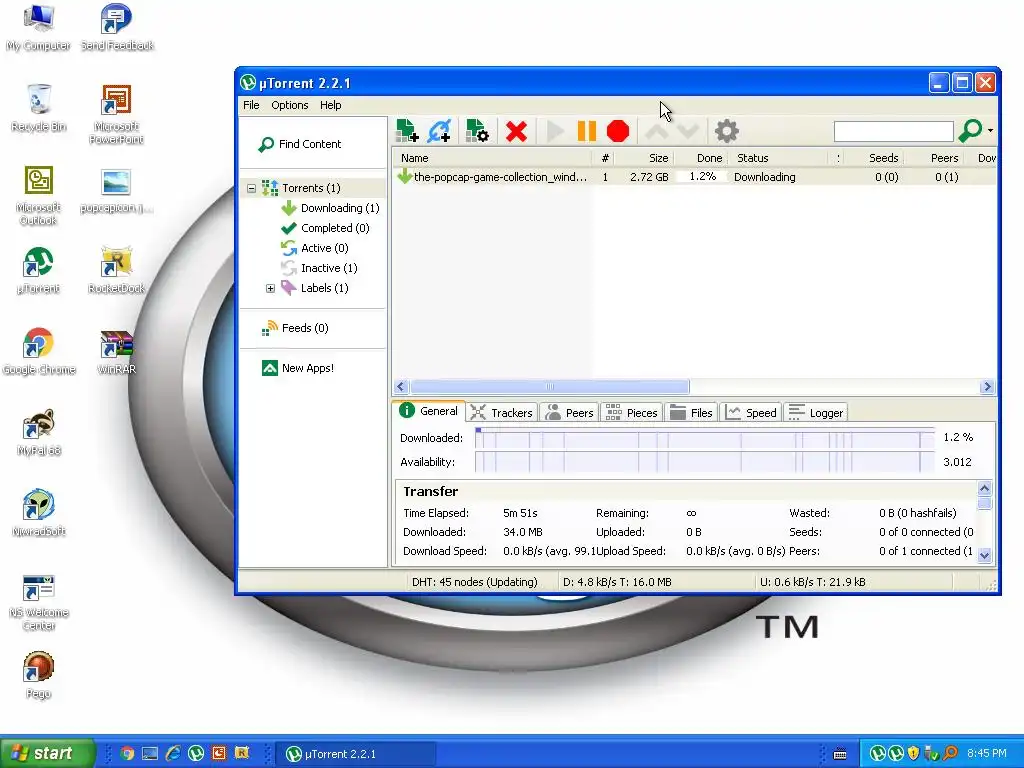Viewport: 1024px width, 768px height.
Task: Click the Transfer panel scroll up arrow
Action: pos(985,488)
